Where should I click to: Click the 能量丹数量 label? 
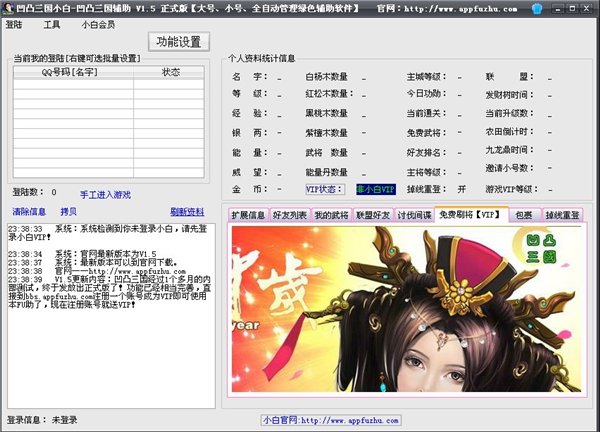(326, 172)
